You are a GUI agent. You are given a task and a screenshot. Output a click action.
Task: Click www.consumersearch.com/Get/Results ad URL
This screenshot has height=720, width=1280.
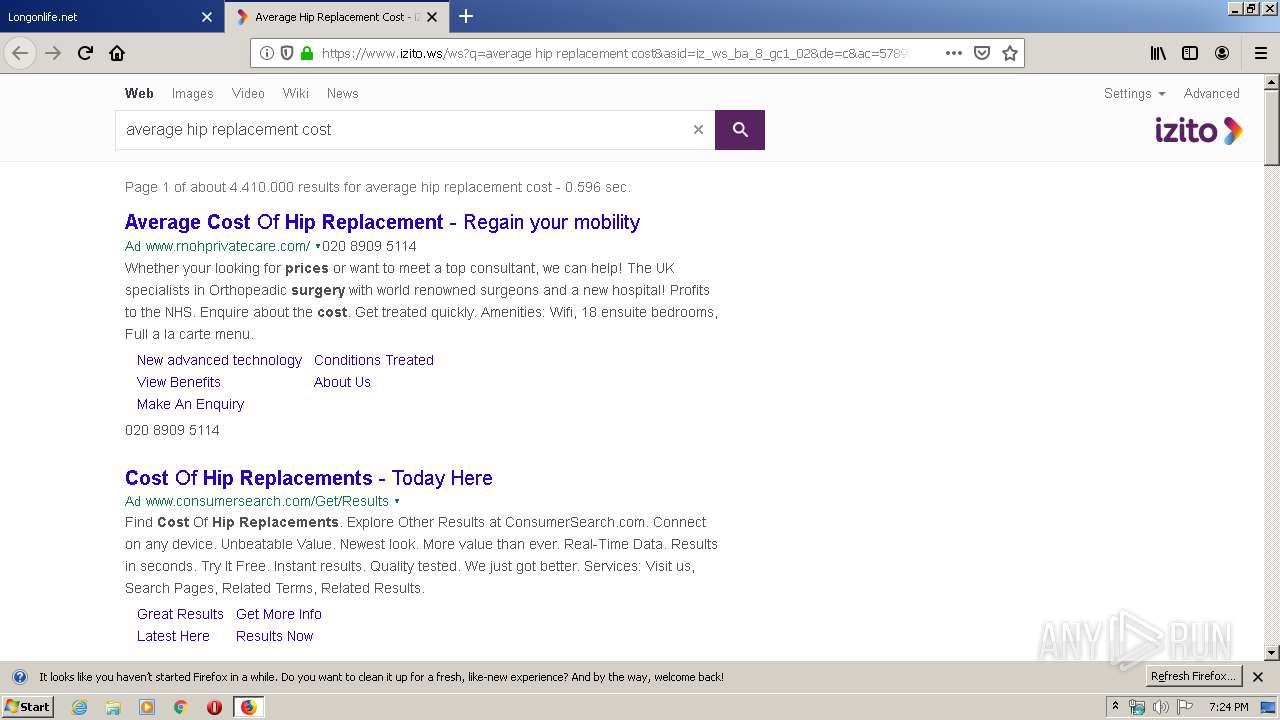pos(267,502)
